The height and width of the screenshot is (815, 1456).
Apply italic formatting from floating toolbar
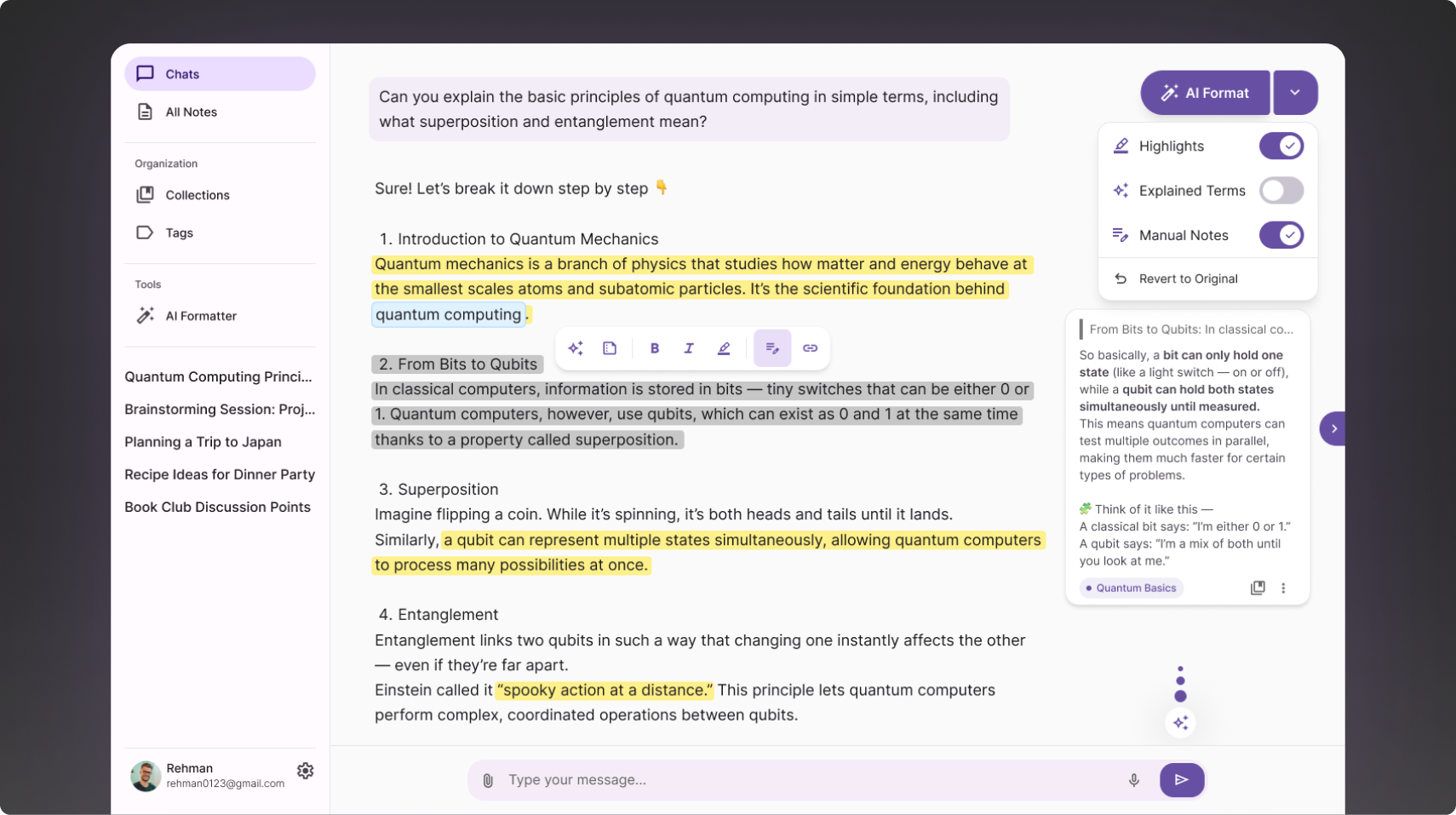pos(689,348)
